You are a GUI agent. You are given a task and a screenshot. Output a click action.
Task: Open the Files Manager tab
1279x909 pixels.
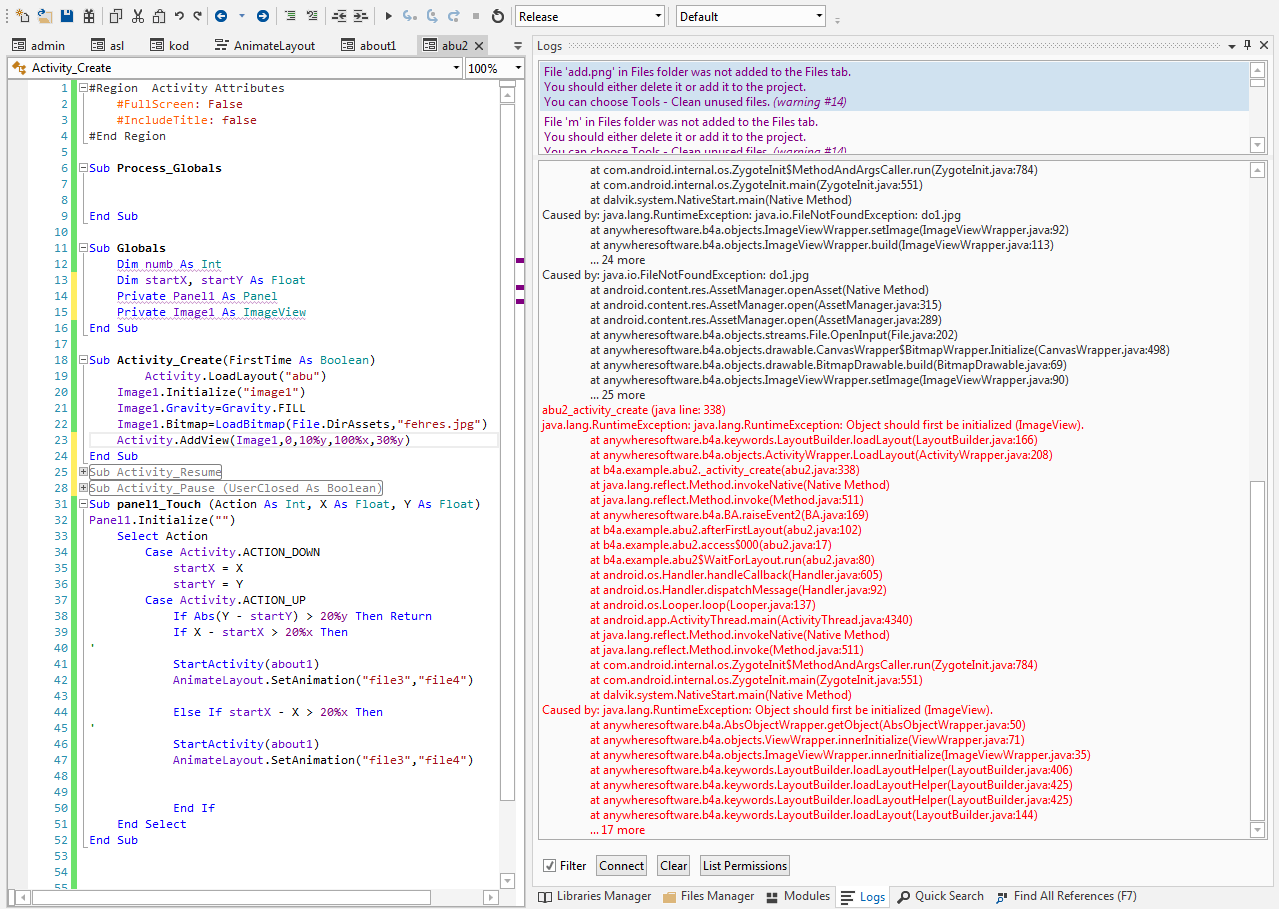tap(708, 896)
